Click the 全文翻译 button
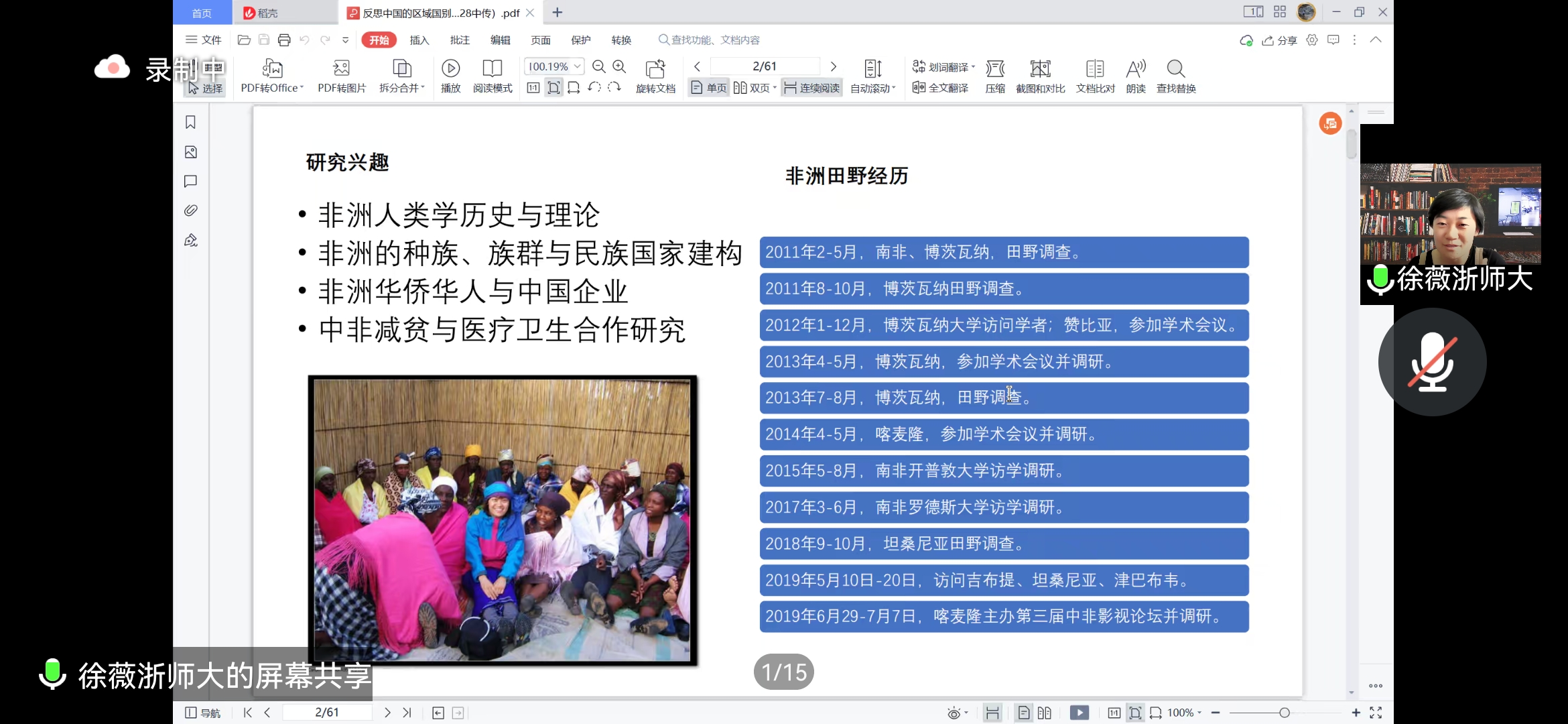This screenshot has height=724, width=1568. tap(940, 88)
